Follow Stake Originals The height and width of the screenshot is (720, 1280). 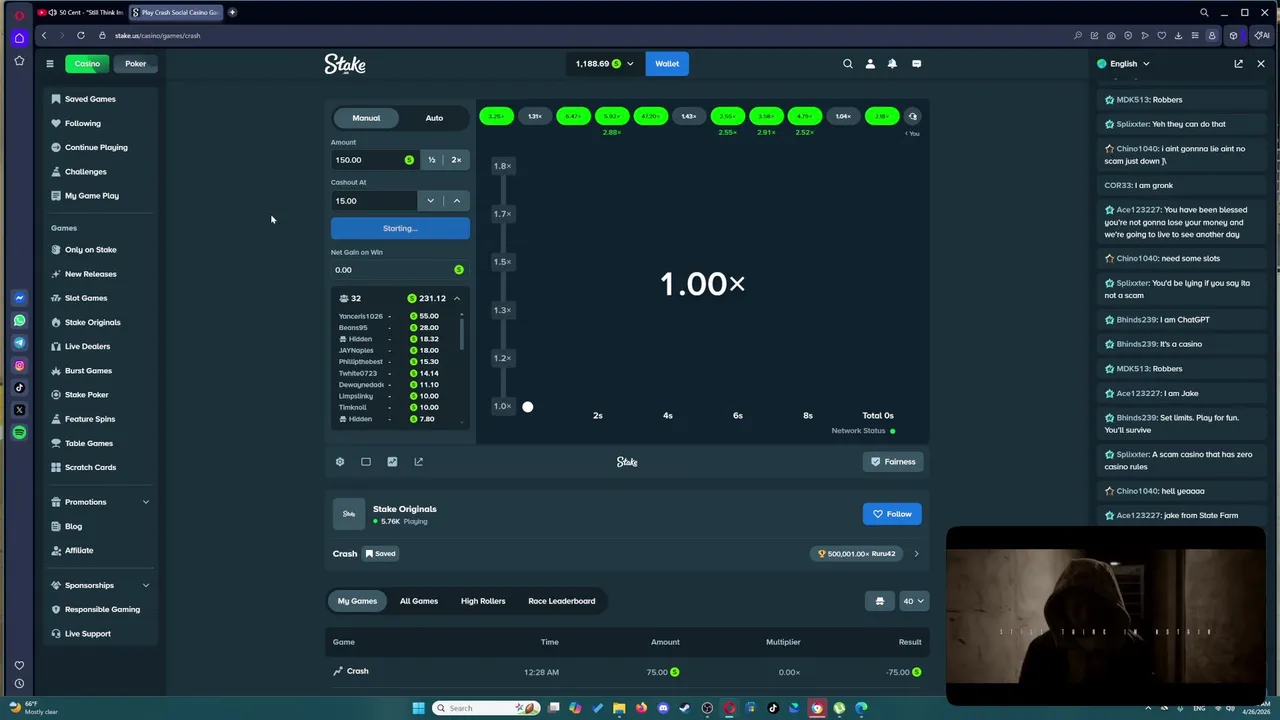892,514
